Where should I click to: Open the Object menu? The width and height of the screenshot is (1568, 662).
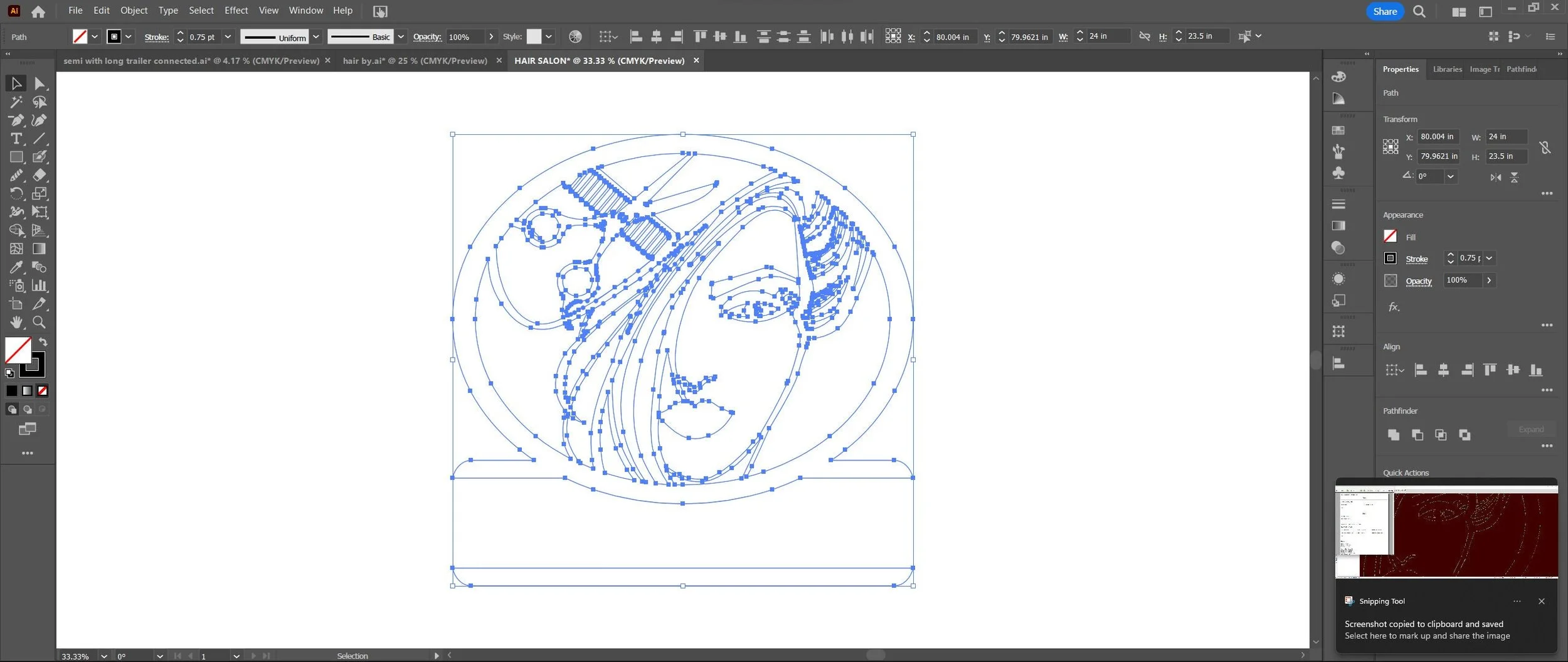coord(134,11)
